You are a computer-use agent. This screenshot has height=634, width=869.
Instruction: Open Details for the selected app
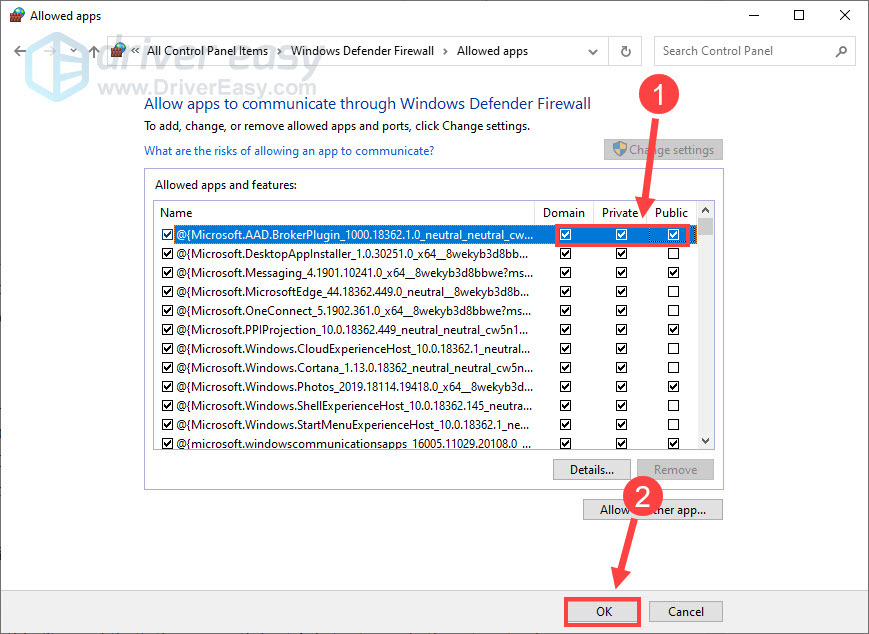(591, 470)
